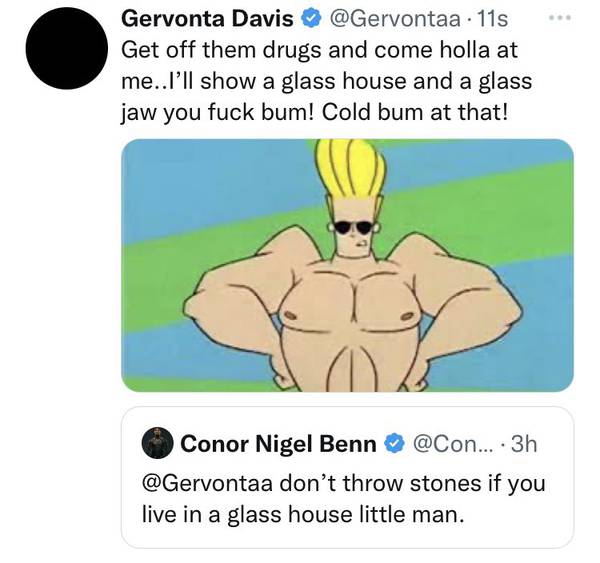Viewport: 600px width, 563px height.
Task: Click Gervonta Davis's black profile avatar
Action: 61,49
